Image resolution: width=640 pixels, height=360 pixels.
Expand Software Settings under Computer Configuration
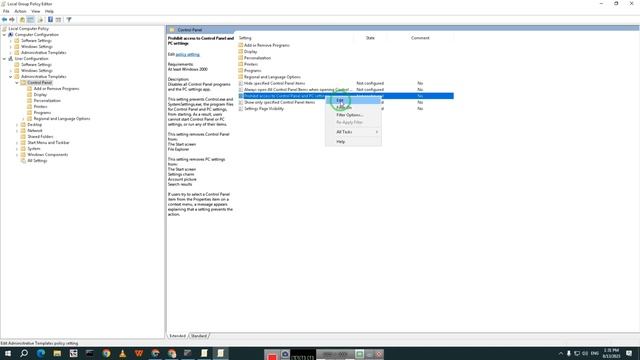pos(11,41)
